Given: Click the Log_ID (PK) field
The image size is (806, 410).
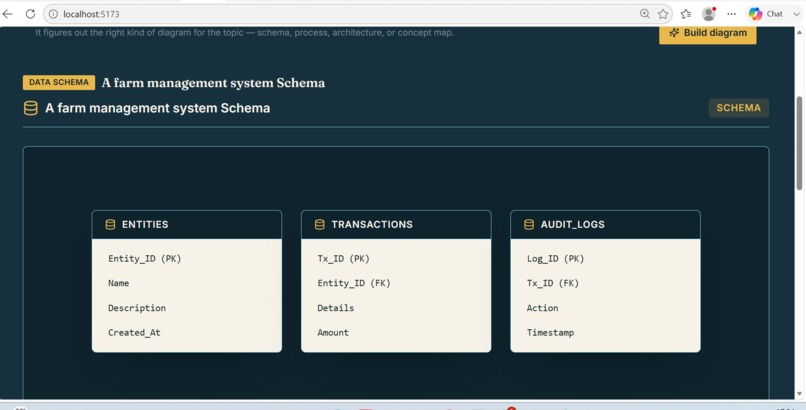Looking at the screenshot, I should click(556, 258).
